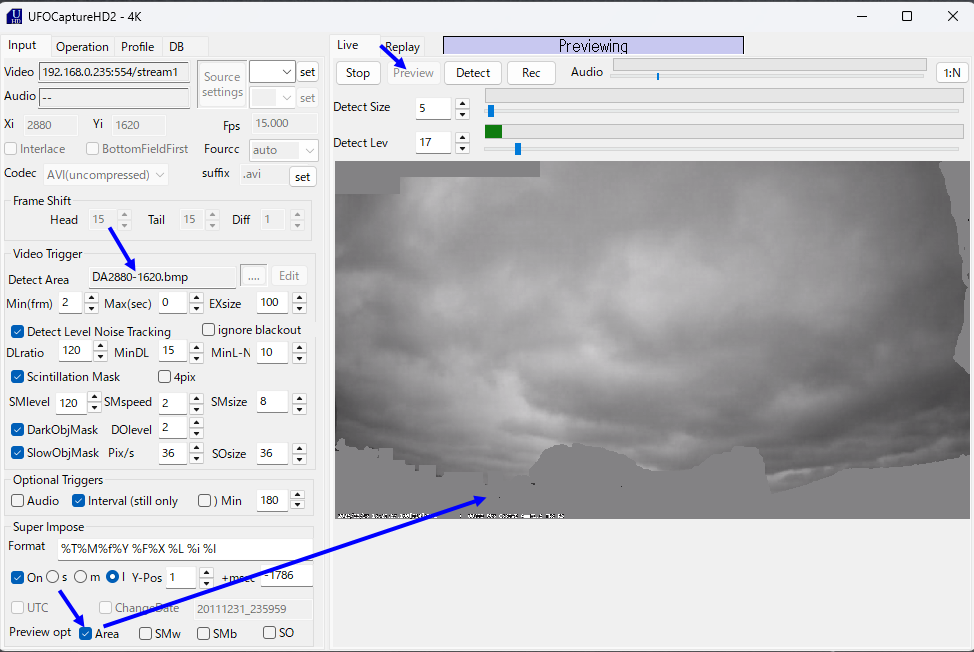Screen dimensions: 974x652
Task: Enable the ignore blackout checkbox
Action: 209,330
